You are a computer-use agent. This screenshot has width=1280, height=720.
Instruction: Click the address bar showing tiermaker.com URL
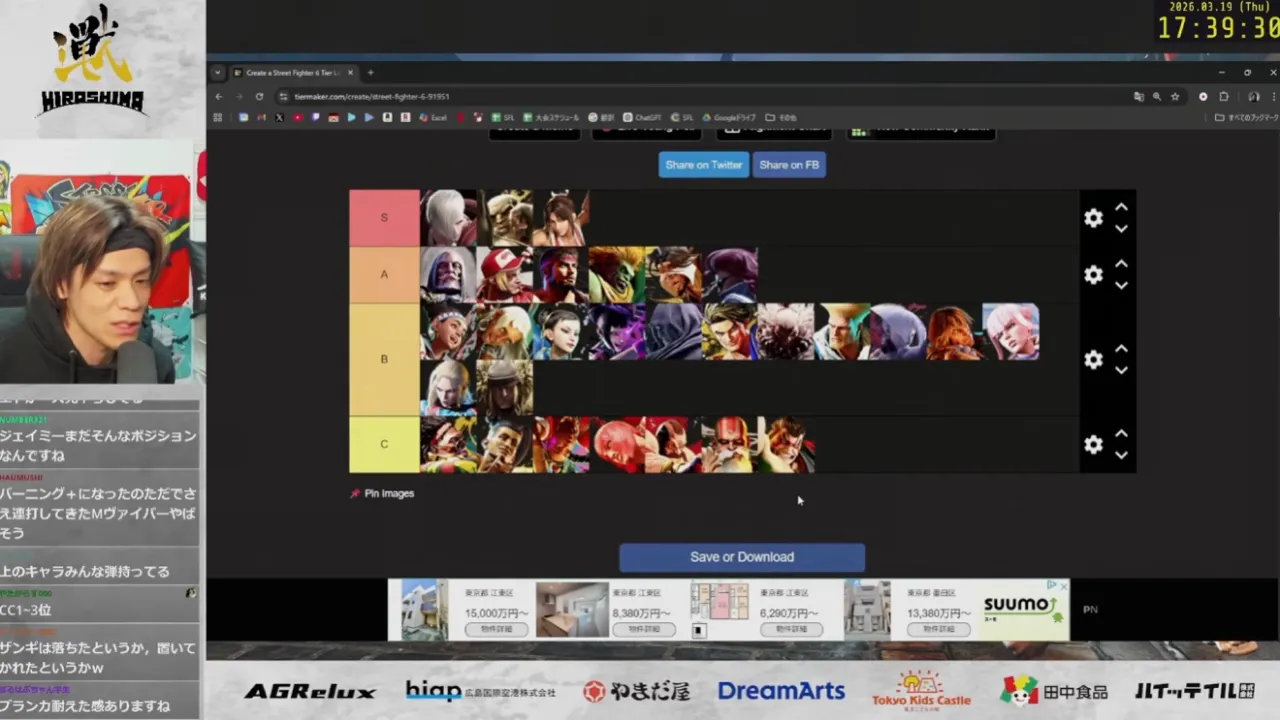click(x=700, y=97)
